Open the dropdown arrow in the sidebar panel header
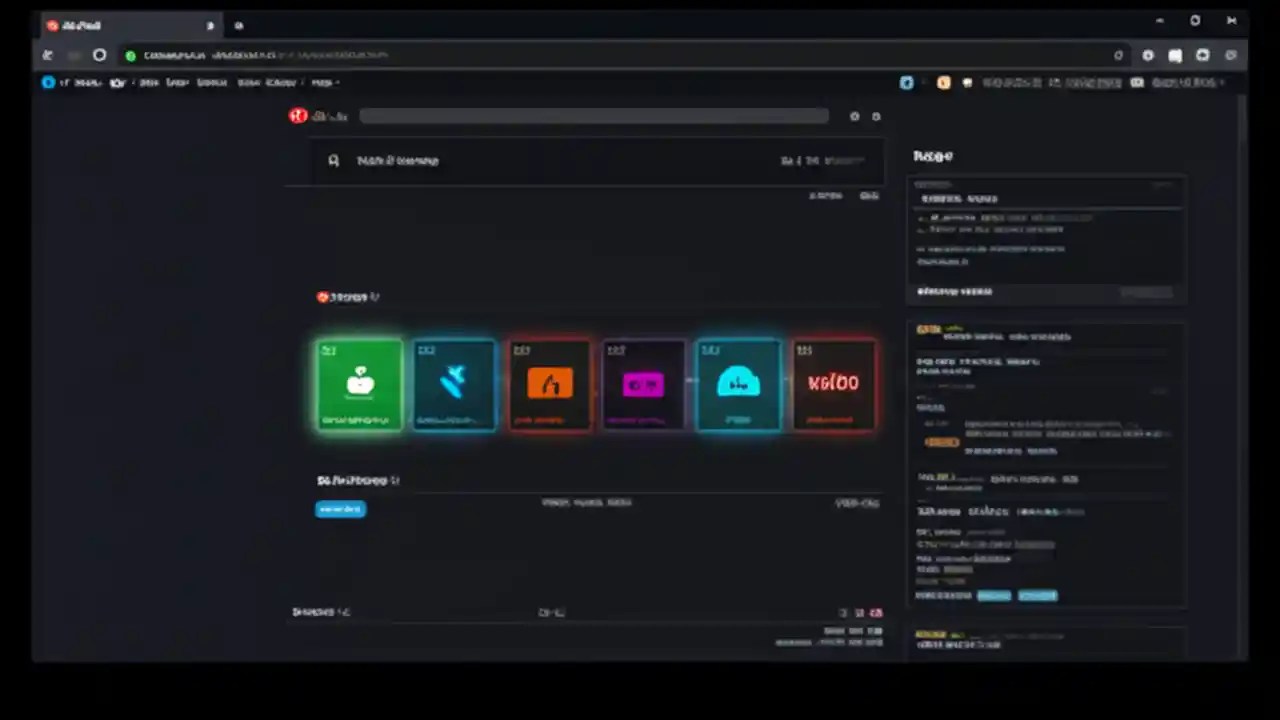The image size is (1280, 720). click(1163, 184)
